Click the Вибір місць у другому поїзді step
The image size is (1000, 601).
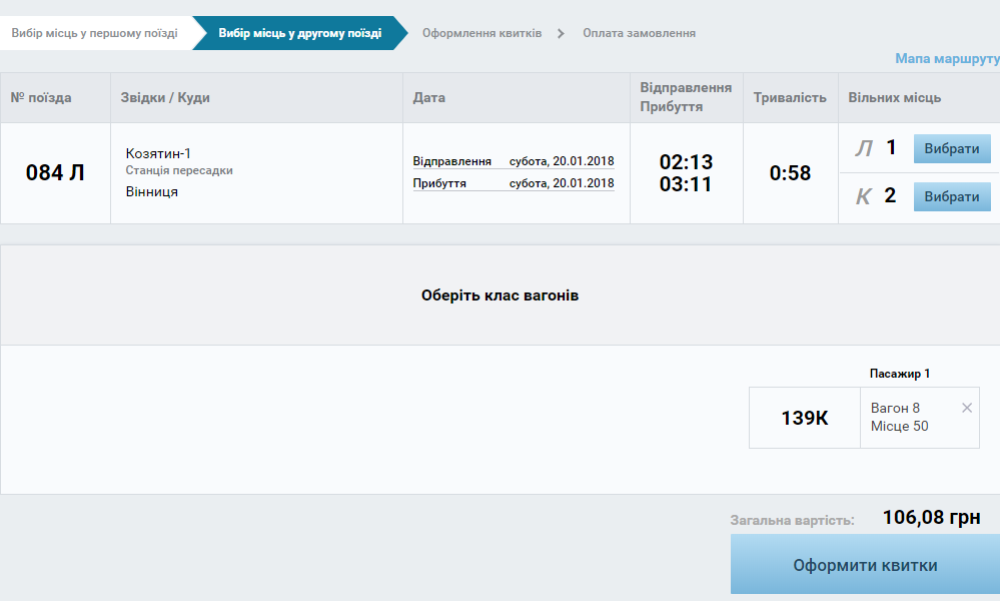point(299,33)
